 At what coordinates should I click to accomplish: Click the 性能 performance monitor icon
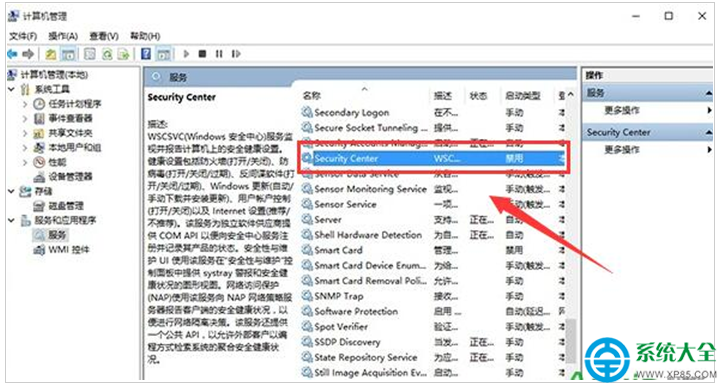40,162
